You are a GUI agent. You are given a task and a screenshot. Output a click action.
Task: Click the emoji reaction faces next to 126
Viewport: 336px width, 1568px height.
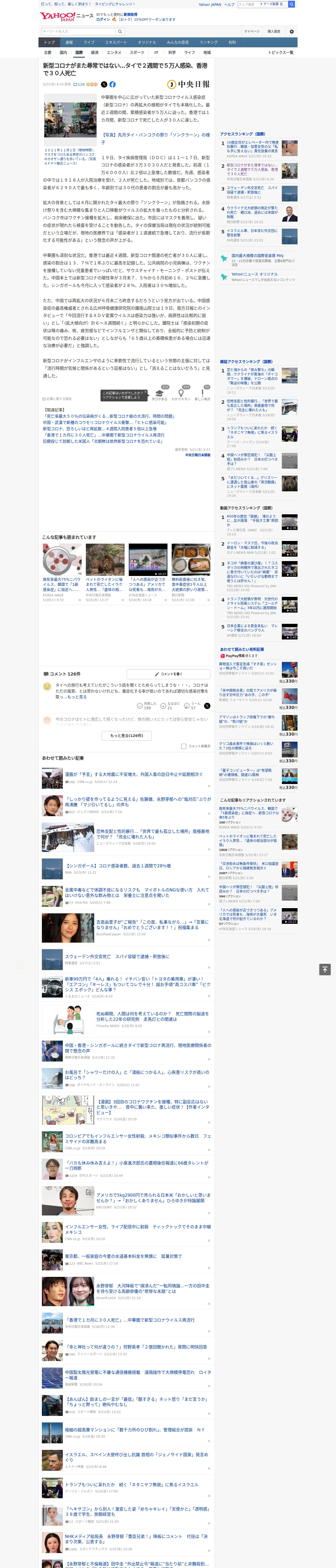92,85
